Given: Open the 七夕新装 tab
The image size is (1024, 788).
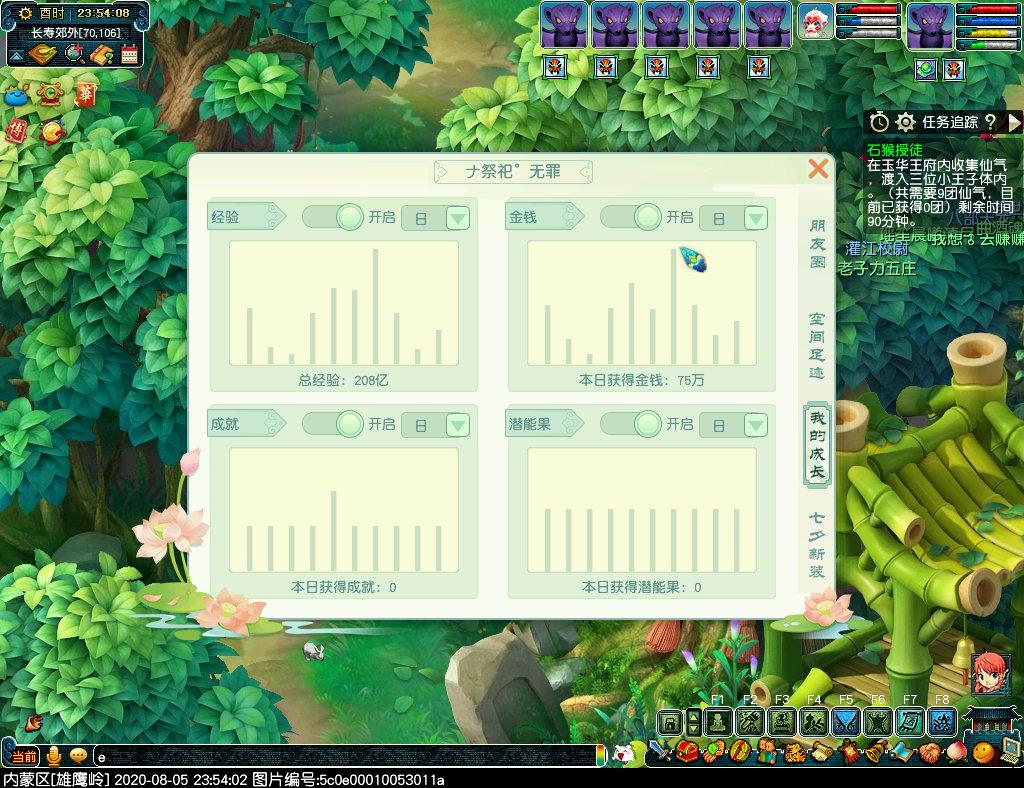Looking at the screenshot, I should [x=817, y=545].
